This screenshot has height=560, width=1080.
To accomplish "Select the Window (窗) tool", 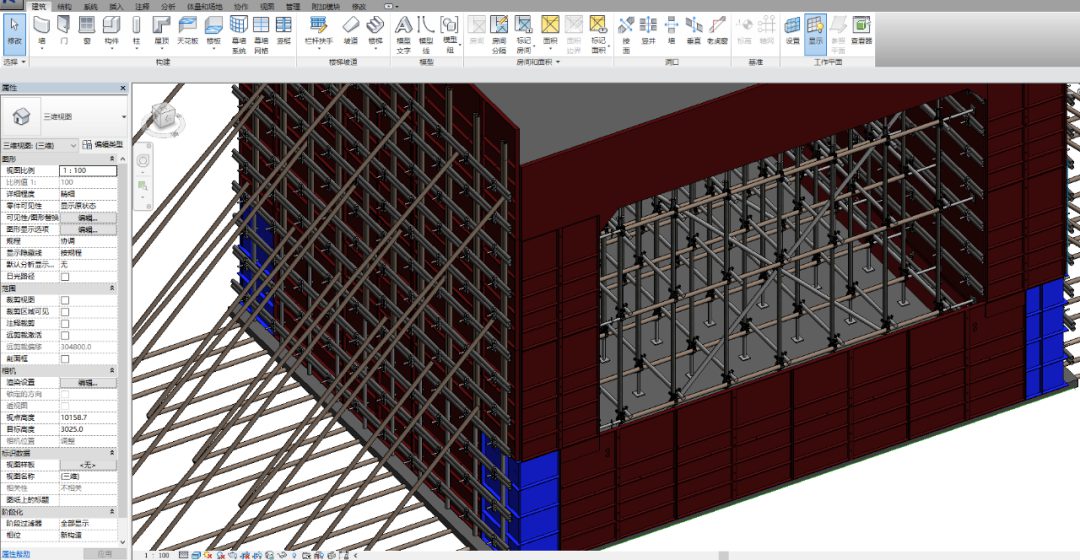I will click(87, 31).
